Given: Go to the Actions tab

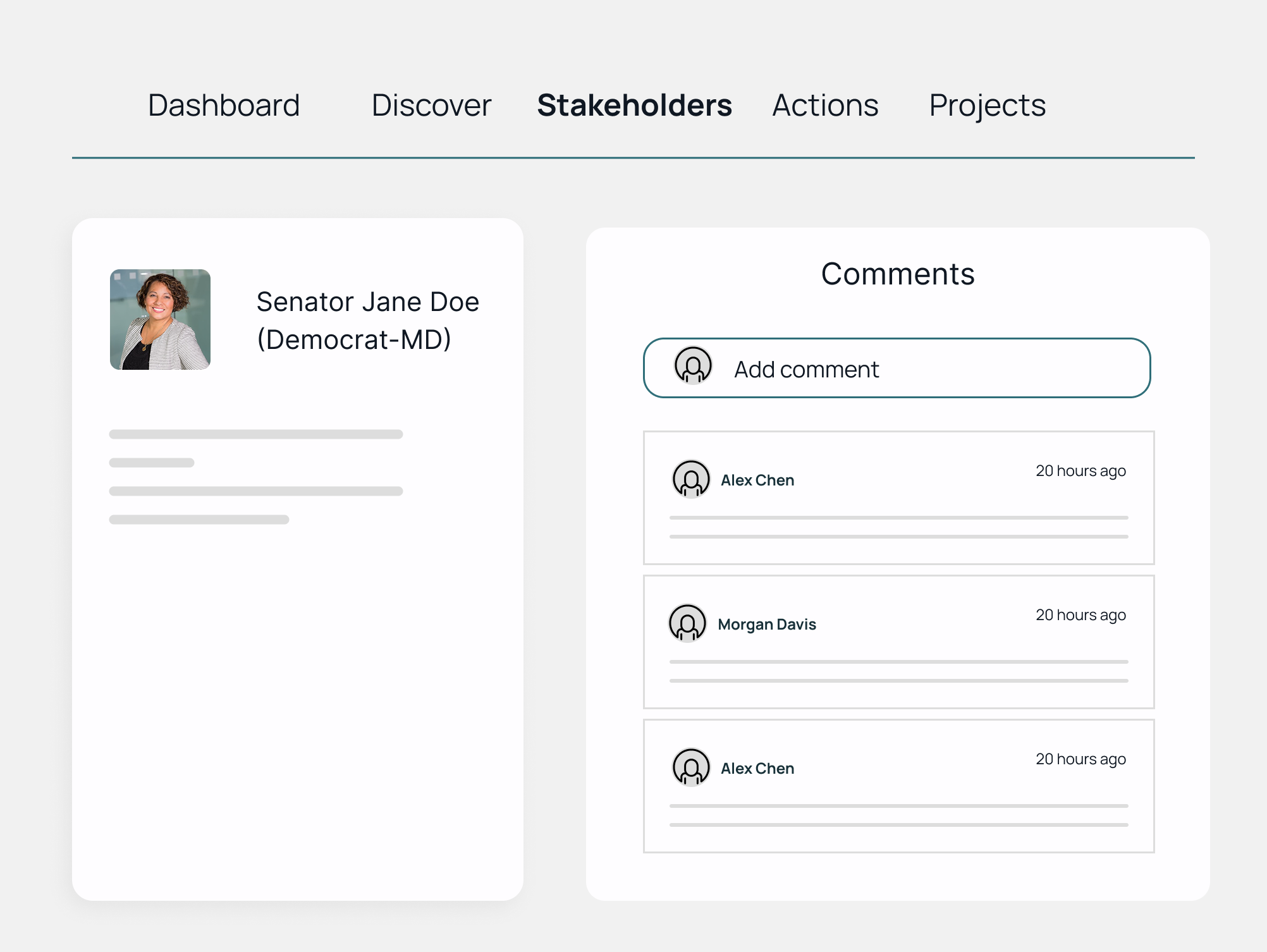Looking at the screenshot, I should pyautogui.click(x=825, y=105).
